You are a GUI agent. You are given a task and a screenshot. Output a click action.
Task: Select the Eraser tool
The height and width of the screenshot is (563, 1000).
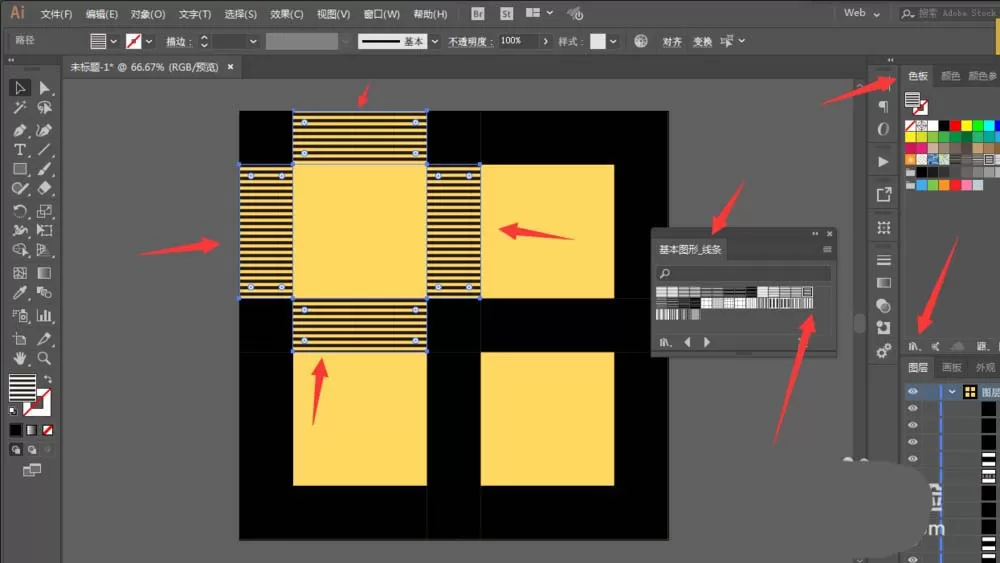44,189
